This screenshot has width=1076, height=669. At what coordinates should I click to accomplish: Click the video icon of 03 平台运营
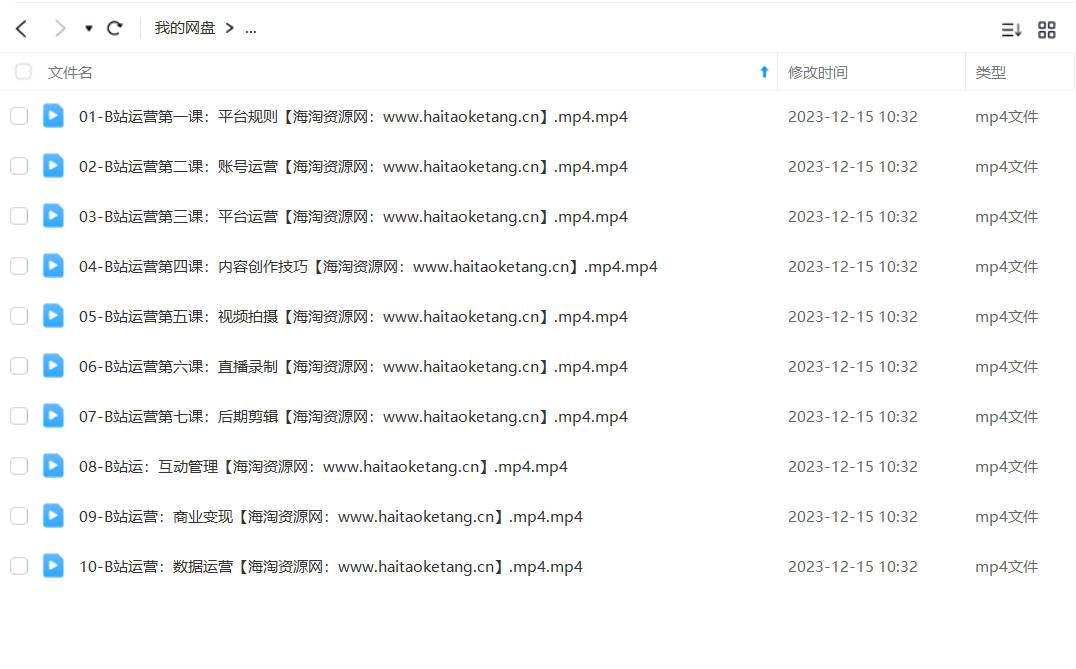coord(53,216)
